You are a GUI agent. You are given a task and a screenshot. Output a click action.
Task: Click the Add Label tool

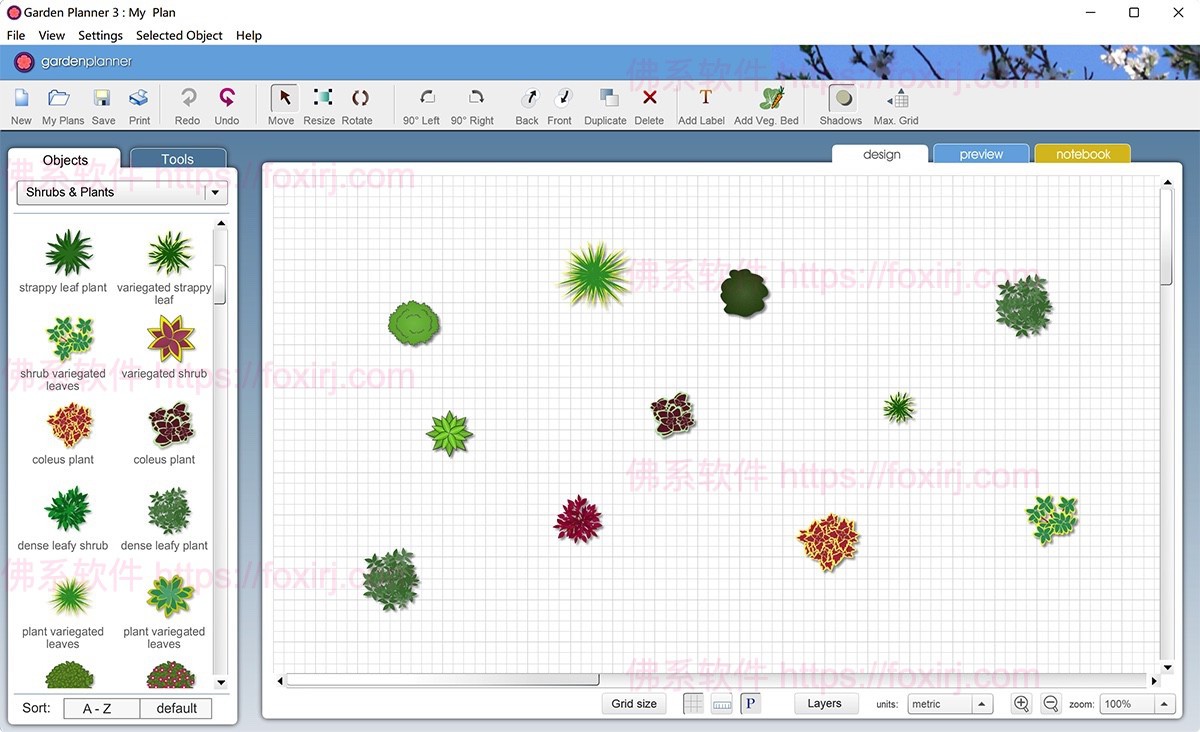pos(704,98)
